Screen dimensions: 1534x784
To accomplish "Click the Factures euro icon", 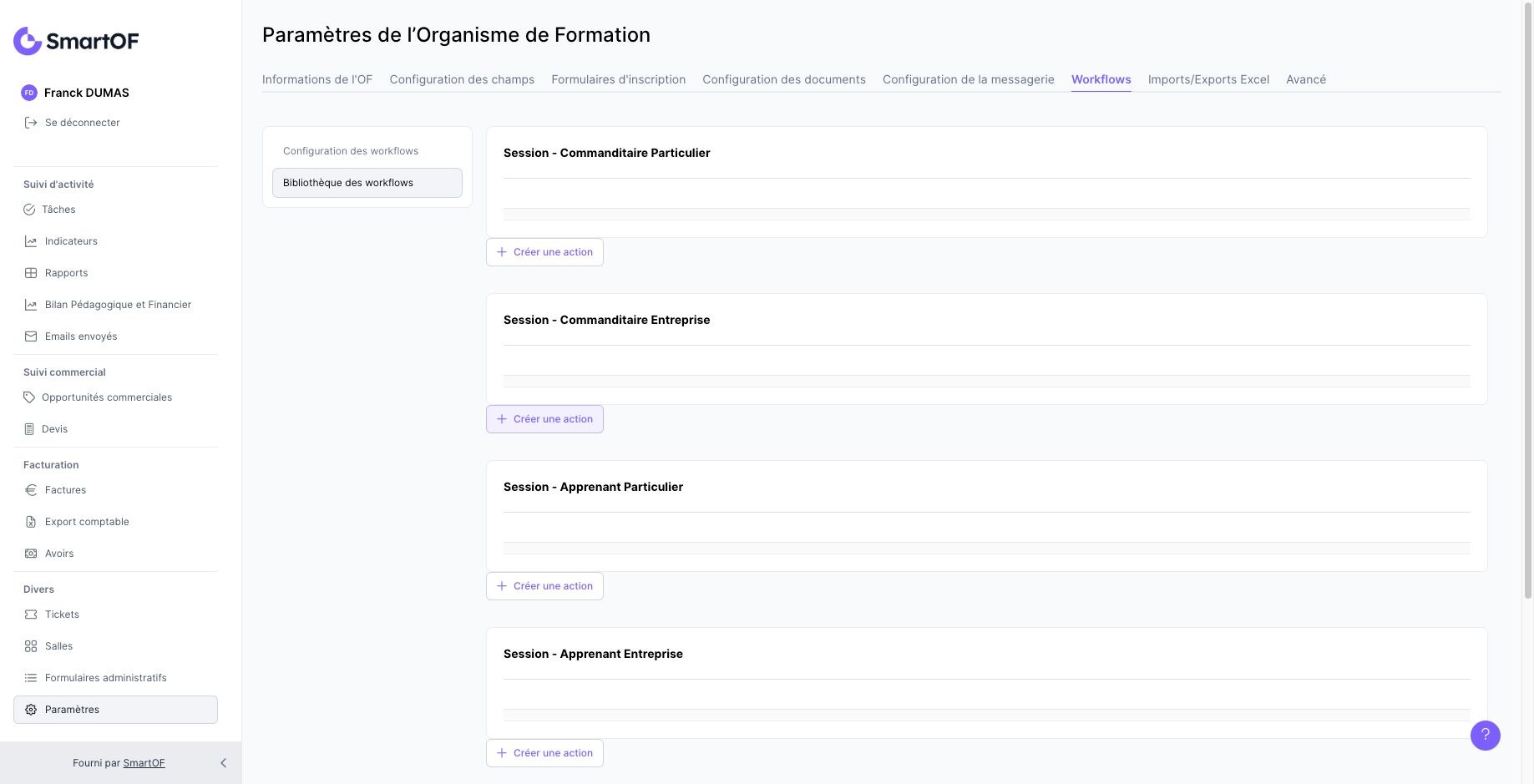I will pos(31,490).
